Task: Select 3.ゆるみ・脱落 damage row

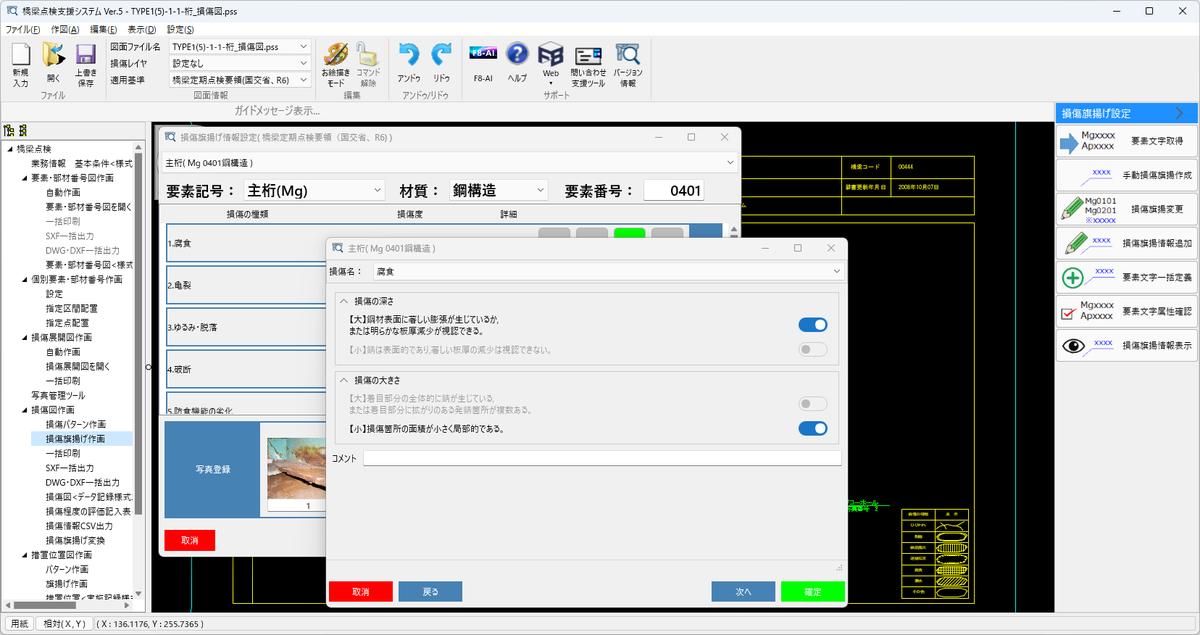Action: pos(246,326)
